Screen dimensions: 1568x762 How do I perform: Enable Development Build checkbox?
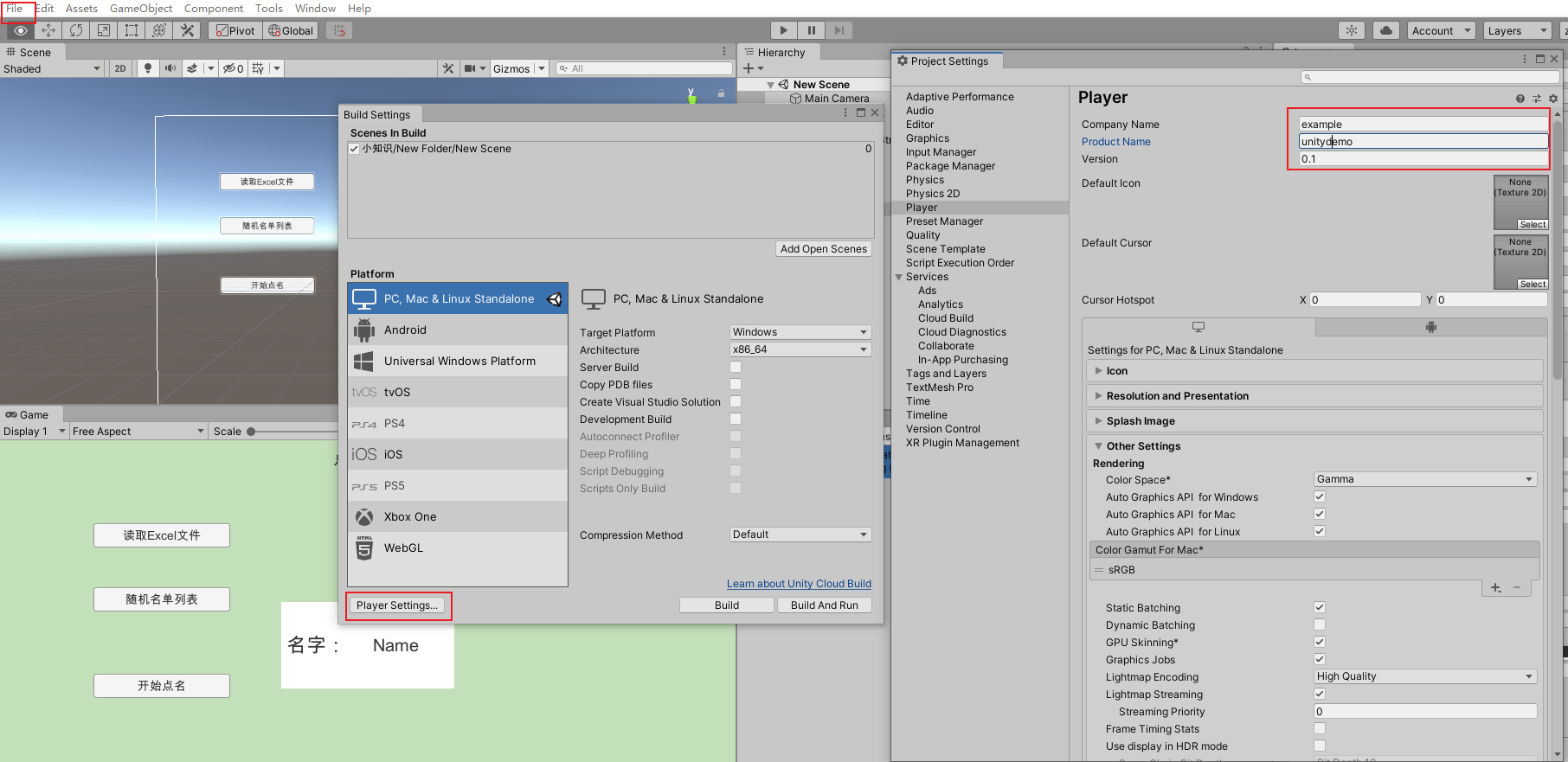pos(736,419)
